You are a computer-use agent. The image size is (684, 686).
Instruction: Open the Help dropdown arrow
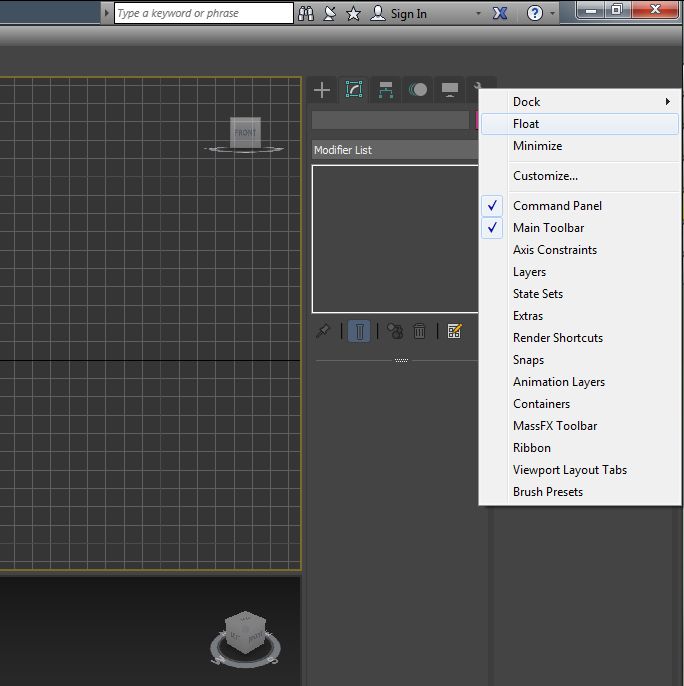553,13
